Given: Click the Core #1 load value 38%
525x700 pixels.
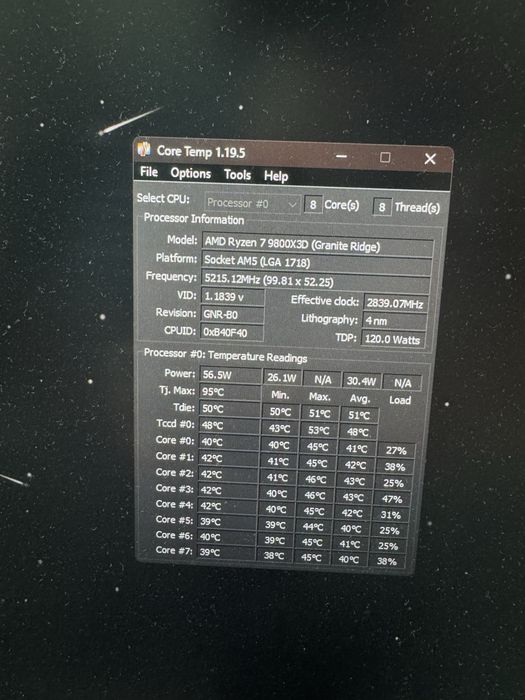Looking at the screenshot, I should point(395,467).
